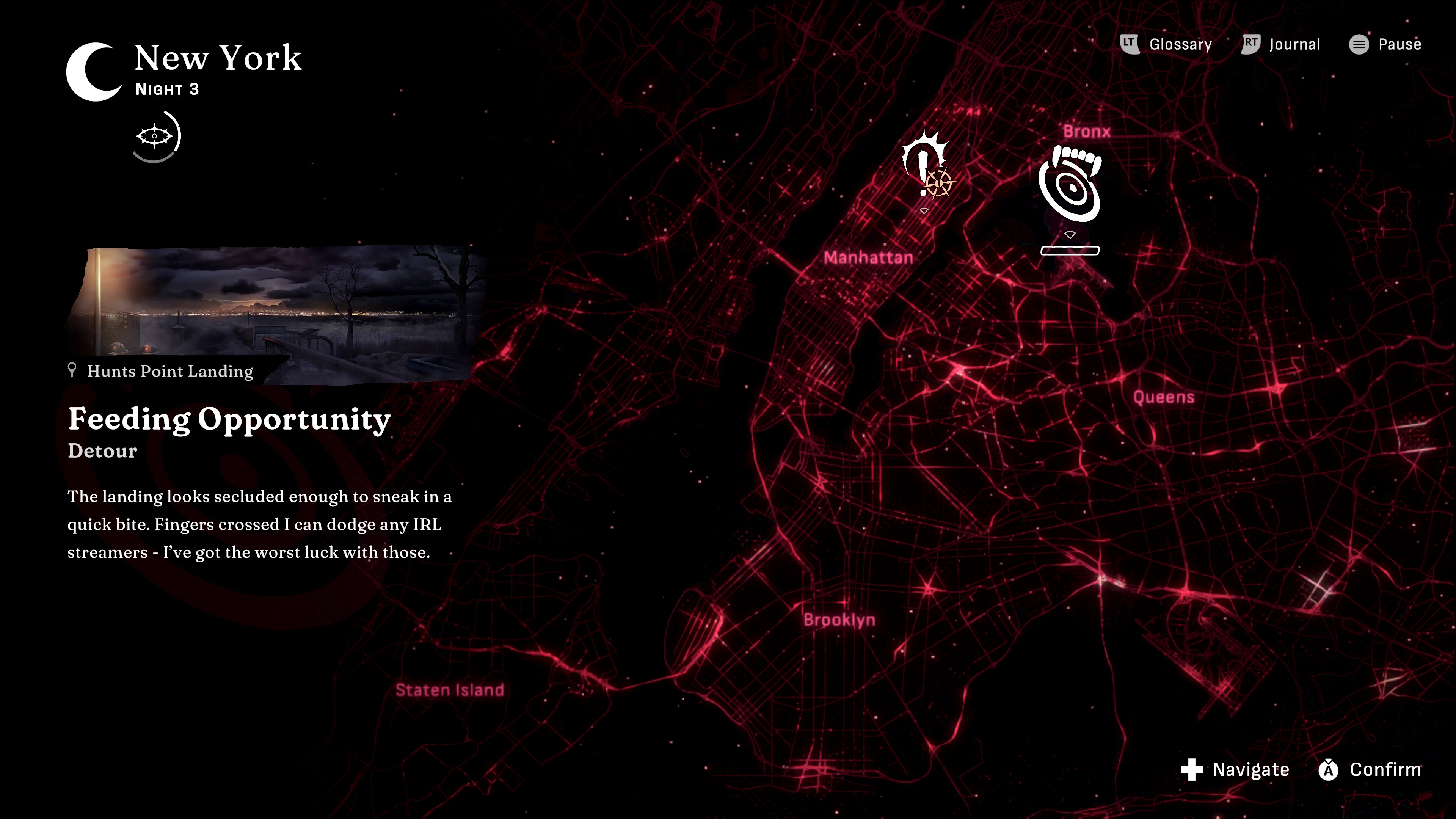Click the Brooklyn map label

[839, 620]
